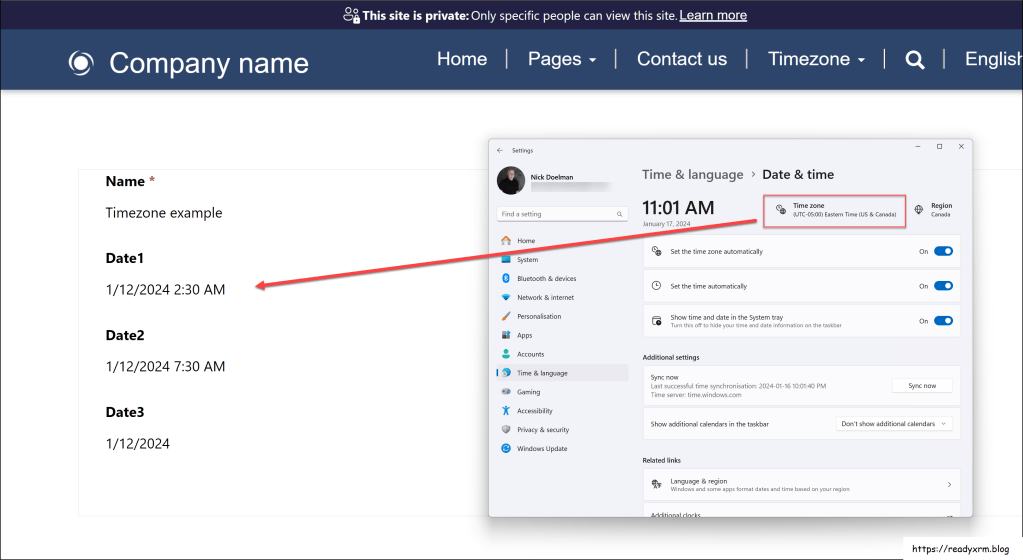1023x560 pixels.
Task: Open the Contact us page
Action: [x=682, y=59]
